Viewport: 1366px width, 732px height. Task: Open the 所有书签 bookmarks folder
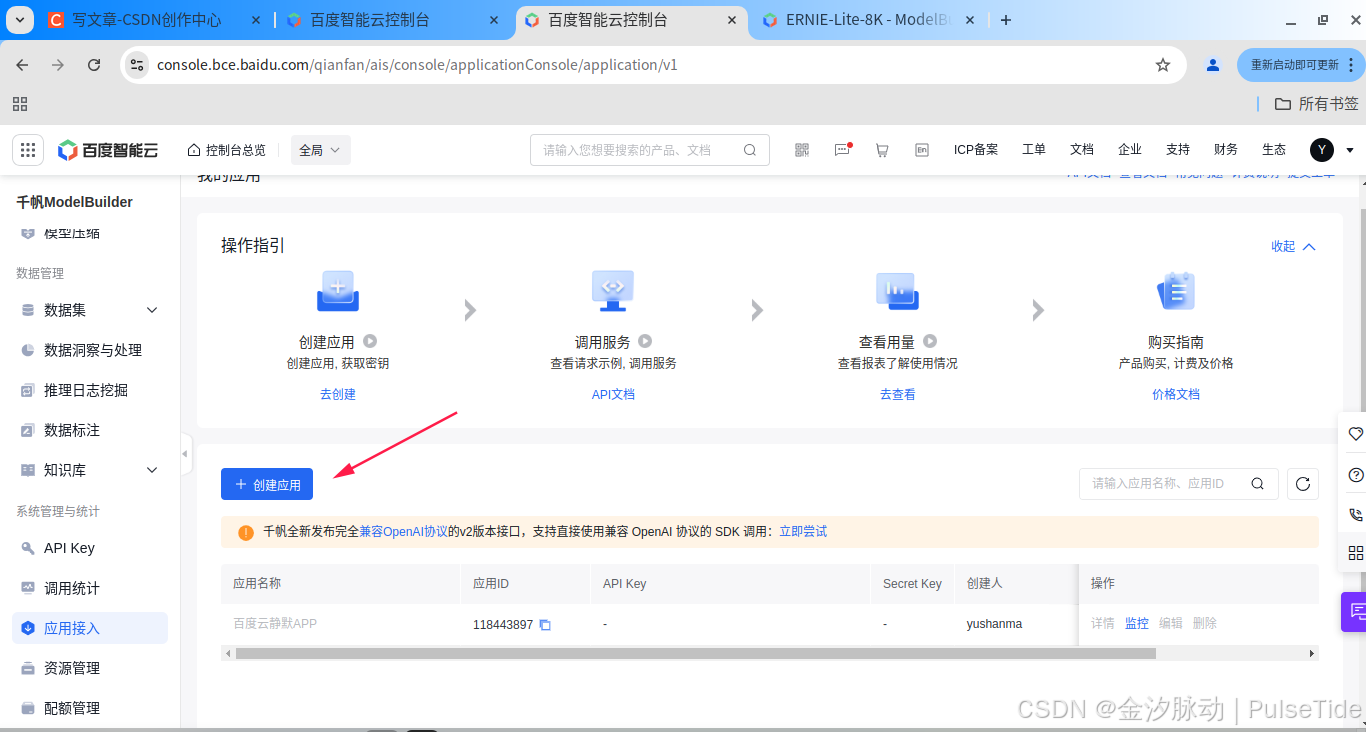click(1317, 104)
